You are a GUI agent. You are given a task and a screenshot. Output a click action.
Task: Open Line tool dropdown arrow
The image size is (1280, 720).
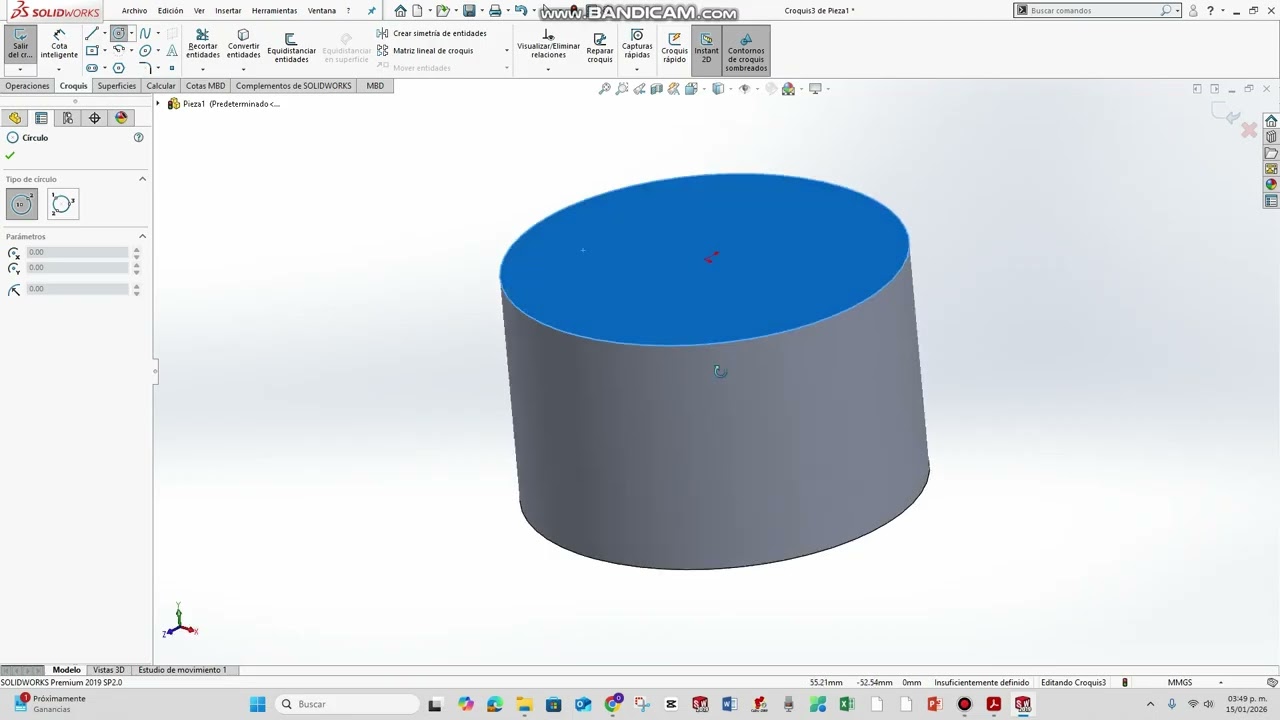click(104, 33)
